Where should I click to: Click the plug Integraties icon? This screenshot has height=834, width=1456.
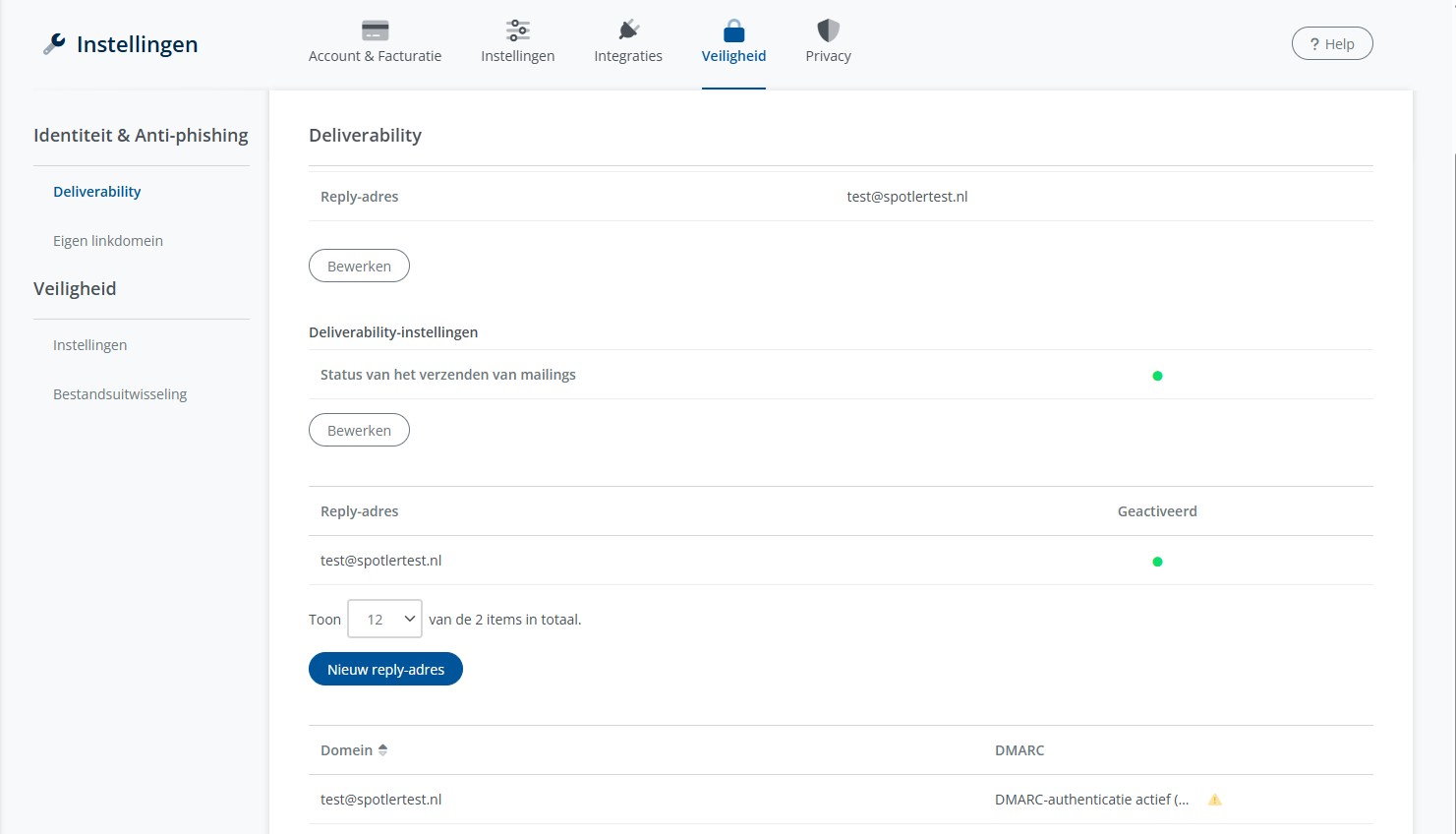(x=628, y=30)
